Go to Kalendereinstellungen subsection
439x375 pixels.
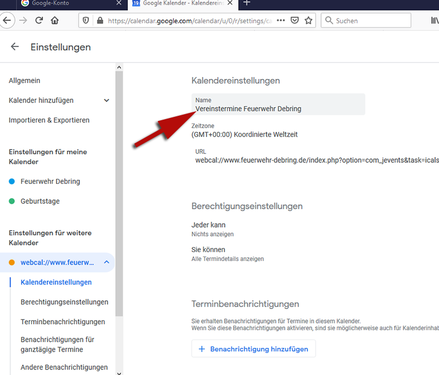[x=56, y=282]
